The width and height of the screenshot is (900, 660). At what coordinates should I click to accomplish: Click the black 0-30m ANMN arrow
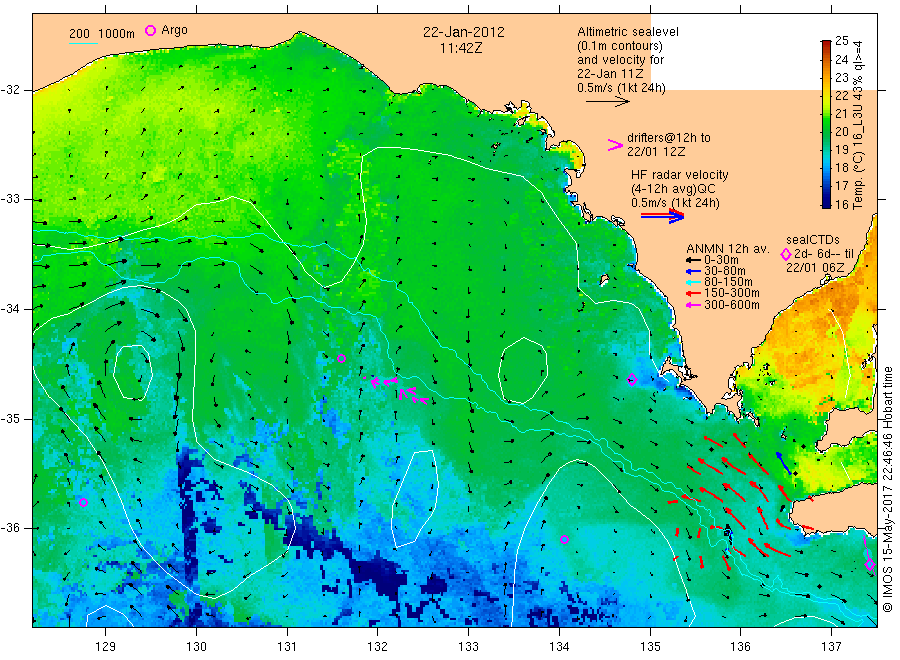693,260
